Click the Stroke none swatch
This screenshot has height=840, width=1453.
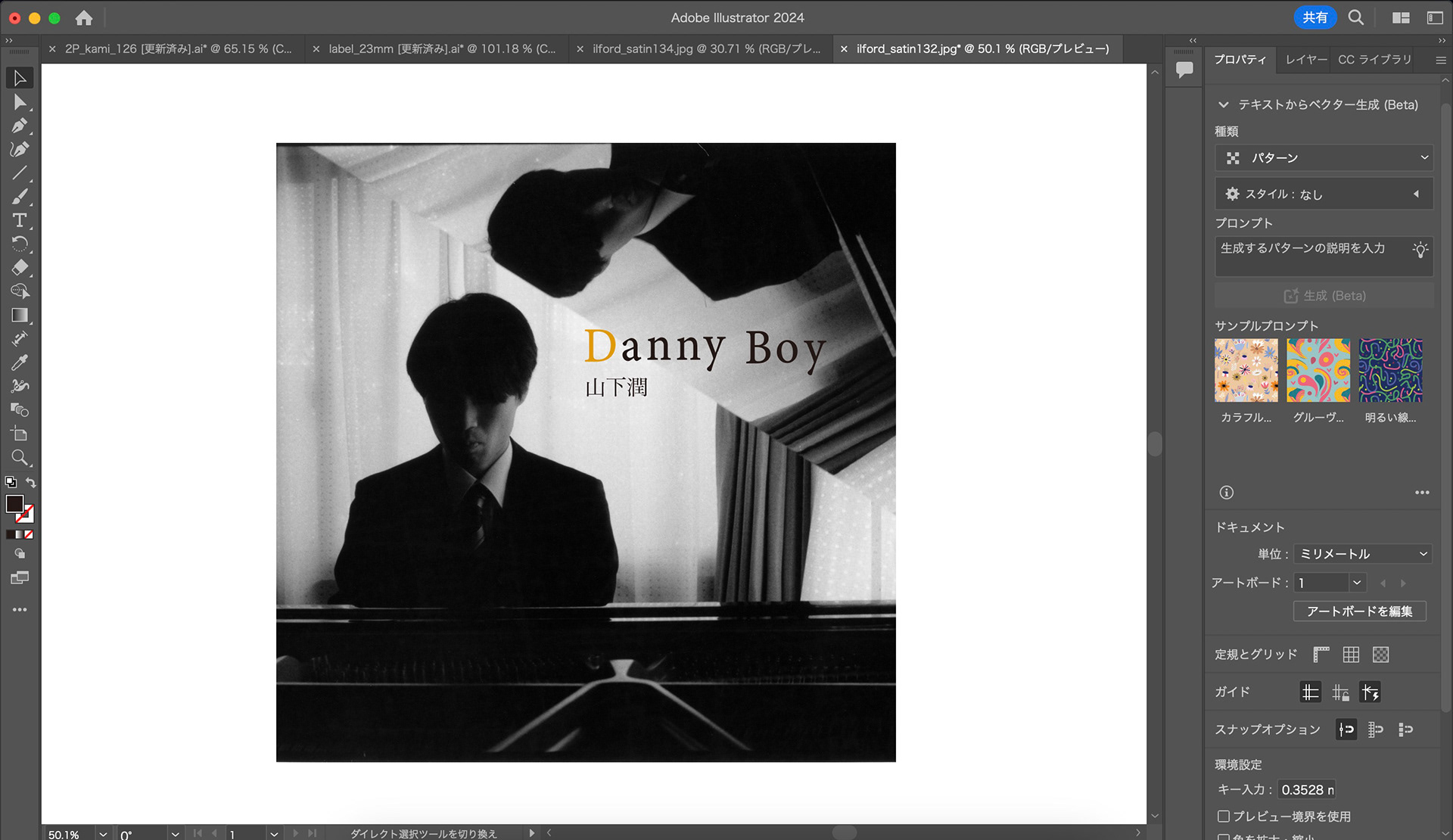click(x=26, y=515)
